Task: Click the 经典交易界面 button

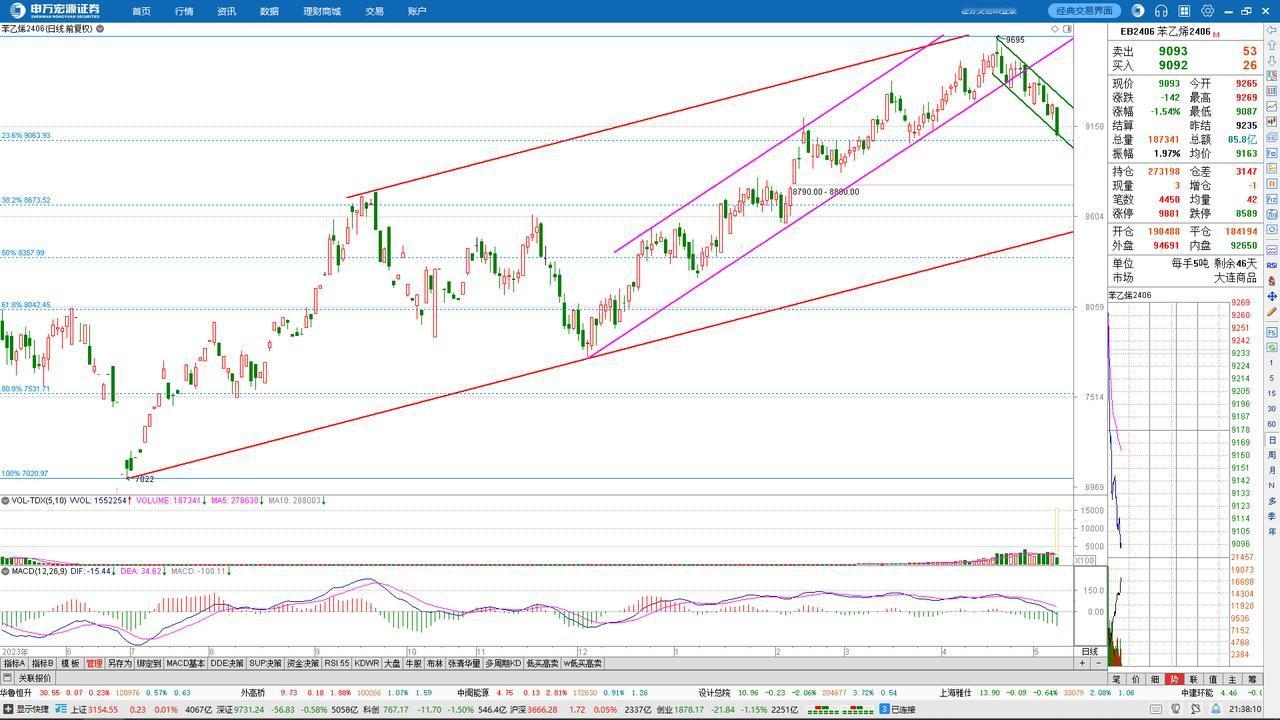Action: coord(1085,11)
